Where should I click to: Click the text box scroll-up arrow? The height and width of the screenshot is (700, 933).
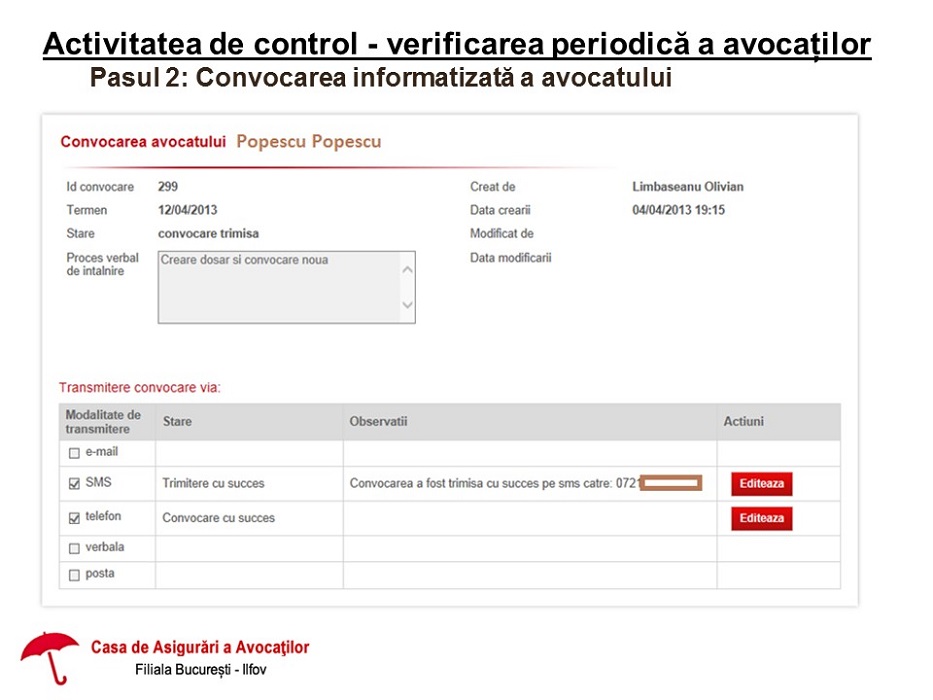click(x=407, y=269)
